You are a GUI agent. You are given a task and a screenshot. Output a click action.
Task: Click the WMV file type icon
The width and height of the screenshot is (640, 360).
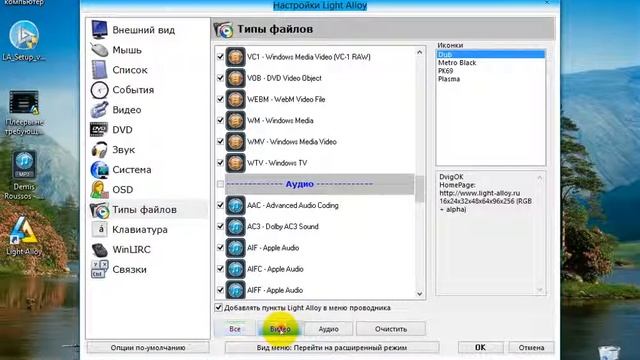pyautogui.click(x=235, y=142)
